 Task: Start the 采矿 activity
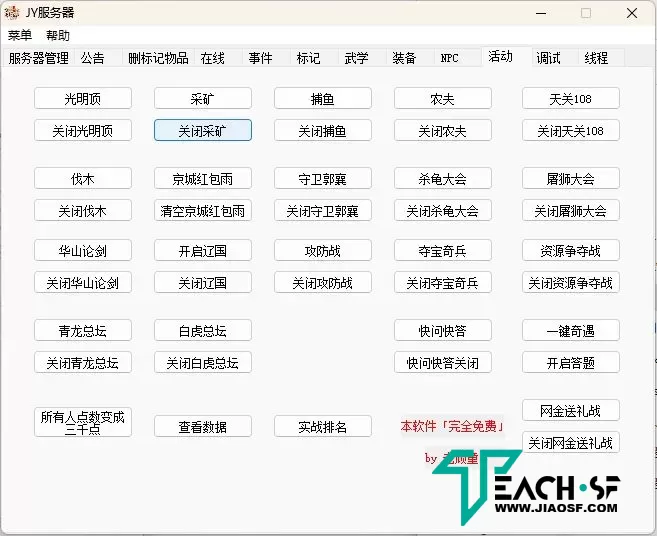(x=203, y=98)
